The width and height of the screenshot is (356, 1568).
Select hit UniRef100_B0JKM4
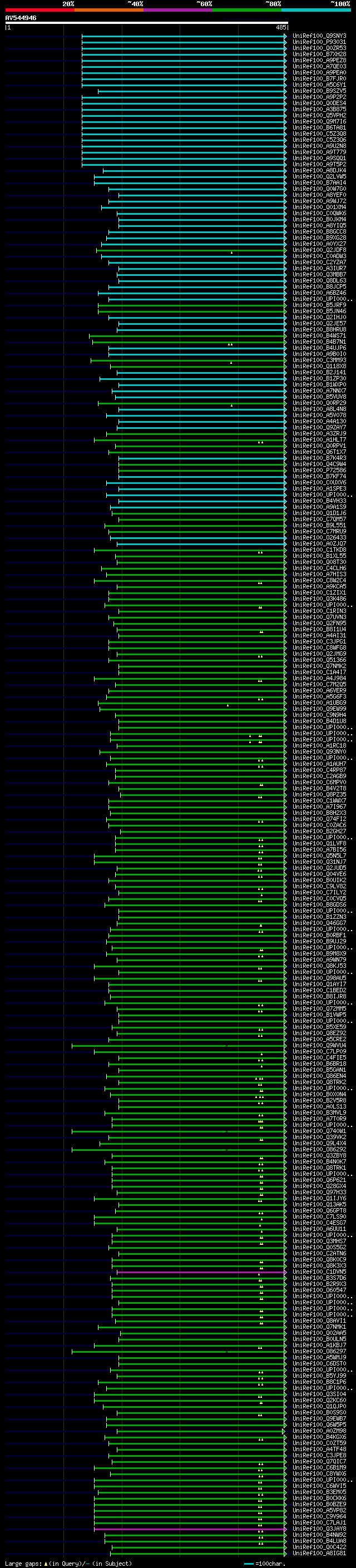pos(319,219)
